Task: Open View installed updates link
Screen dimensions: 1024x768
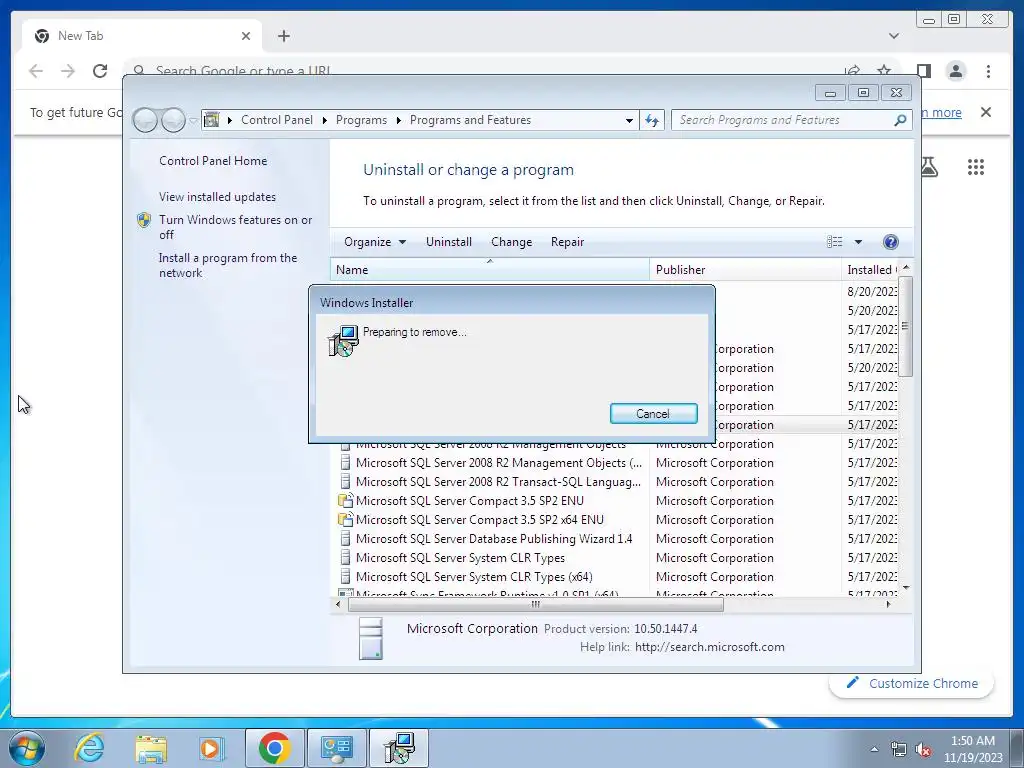Action: pyautogui.click(x=217, y=197)
